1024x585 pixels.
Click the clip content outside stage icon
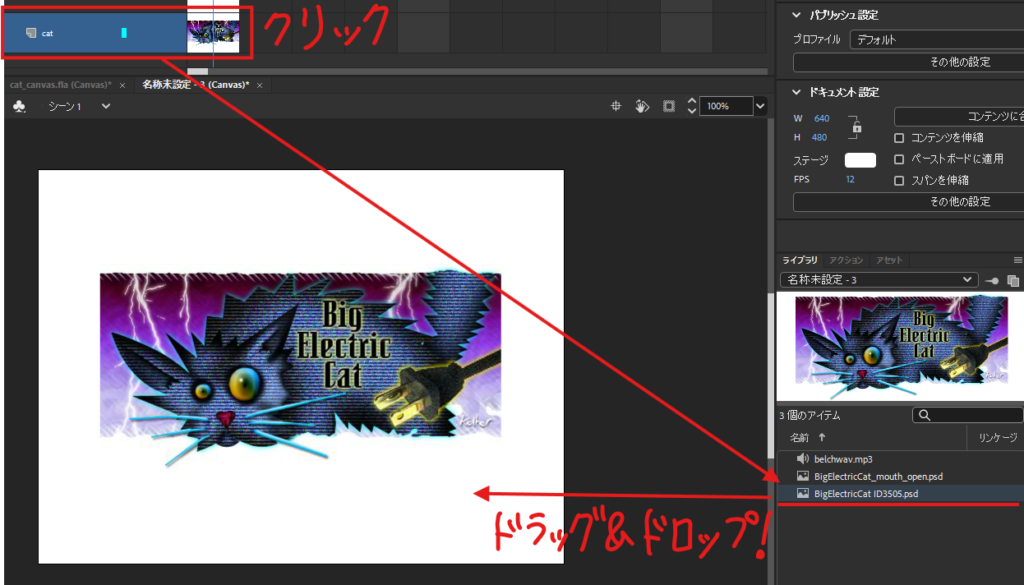pyautogui.click(x=669, y=106)
